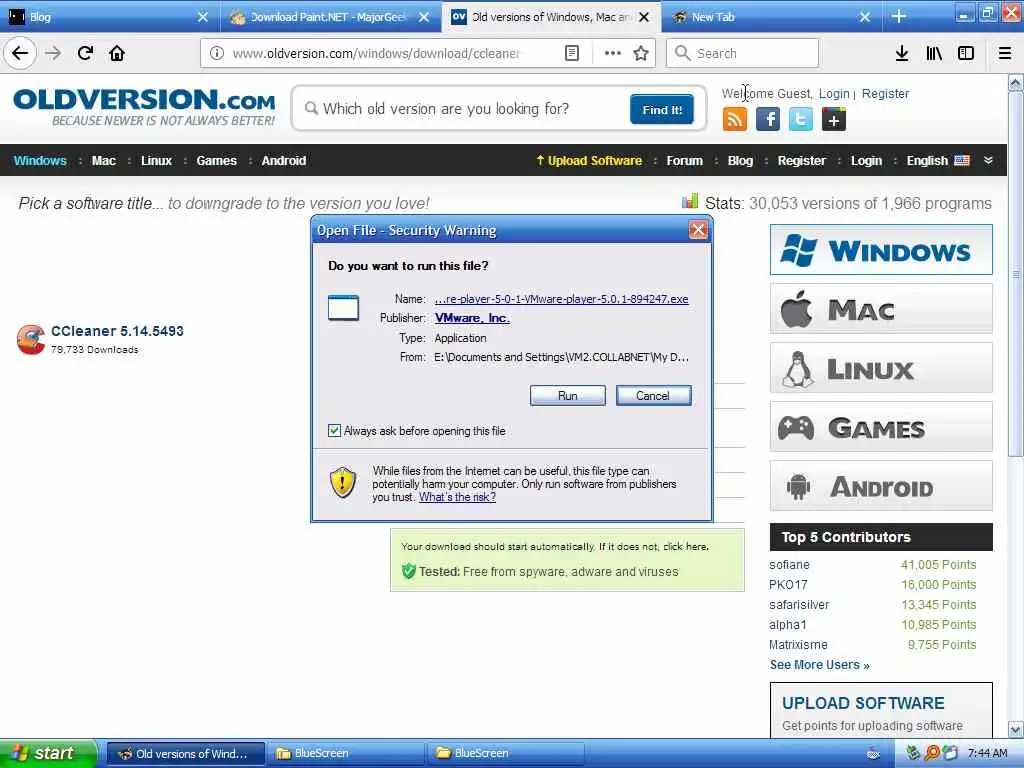Click the large ANDROID platform banner
This screenshot has height=768, width=1024.
881,486
